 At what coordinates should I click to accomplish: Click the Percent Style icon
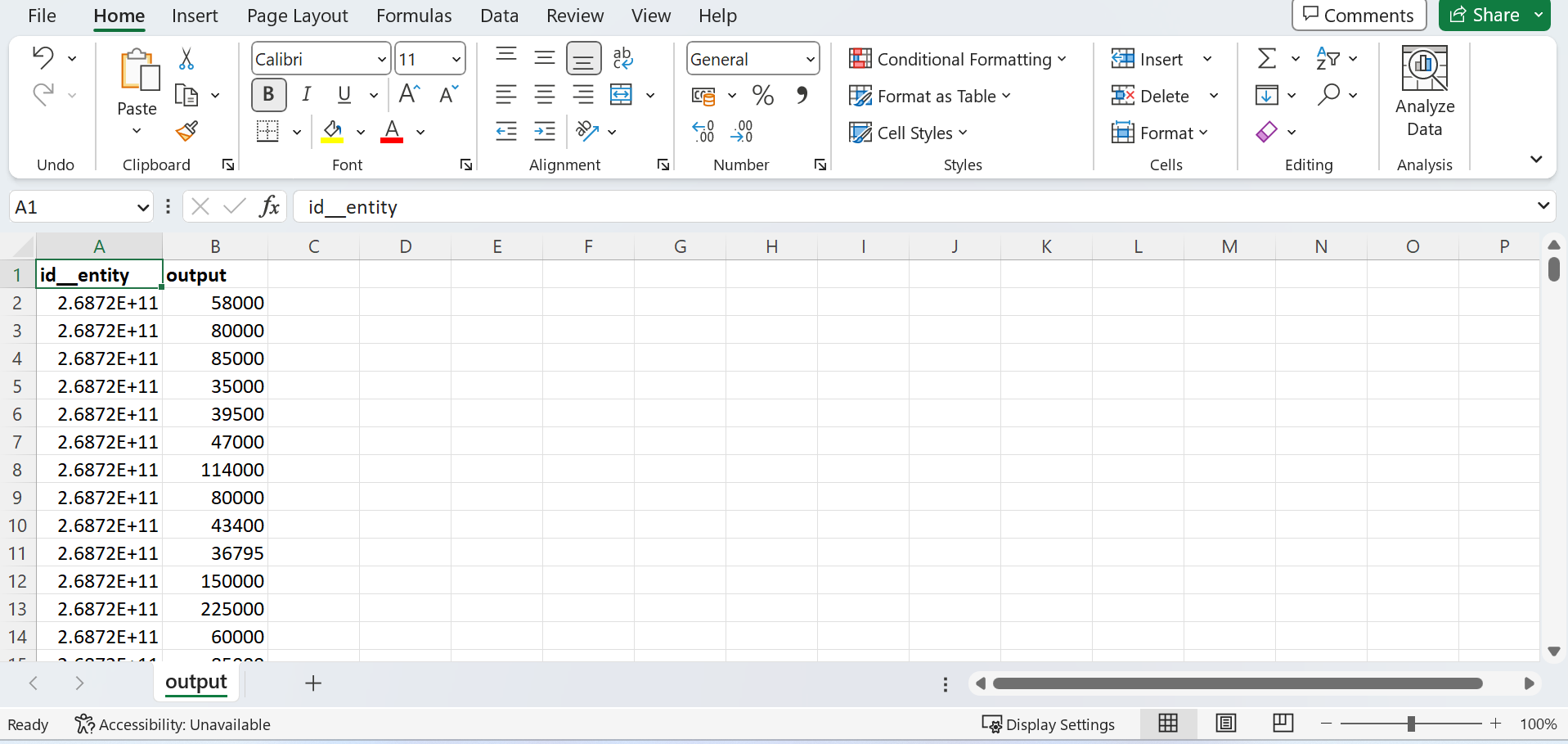tap(762, 96)
